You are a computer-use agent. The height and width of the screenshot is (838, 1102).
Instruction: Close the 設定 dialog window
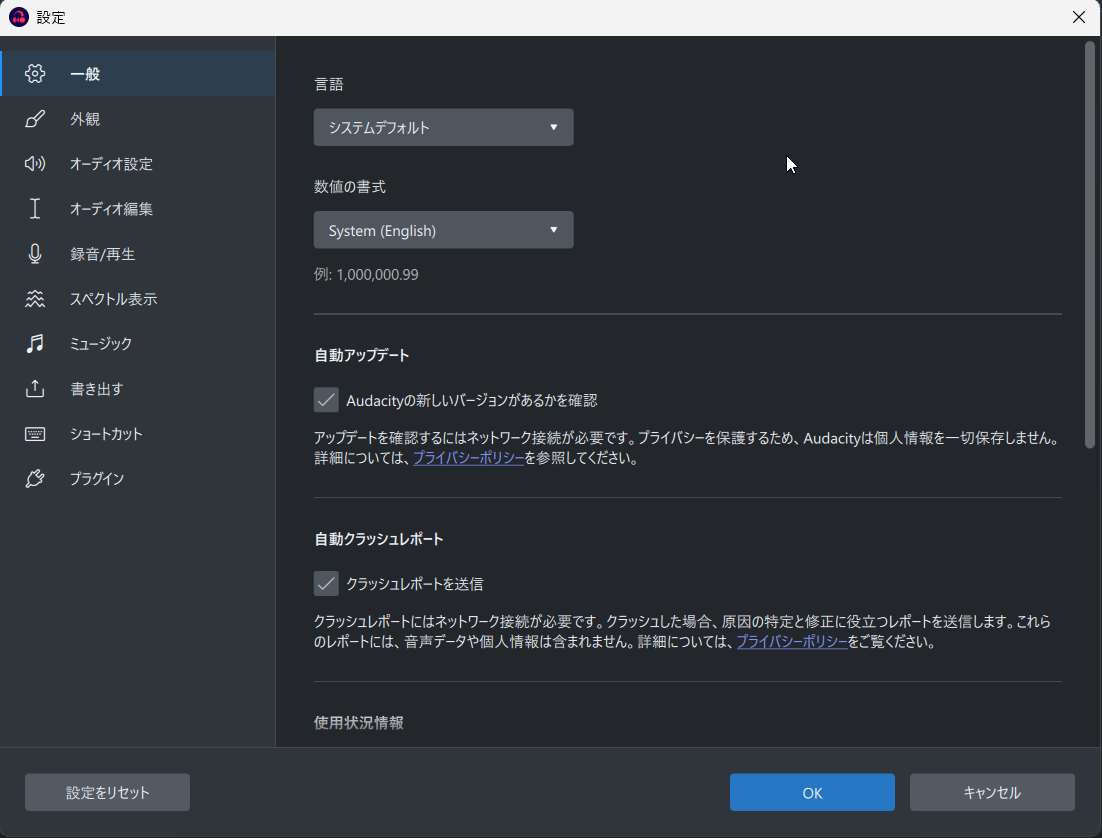1079,17
